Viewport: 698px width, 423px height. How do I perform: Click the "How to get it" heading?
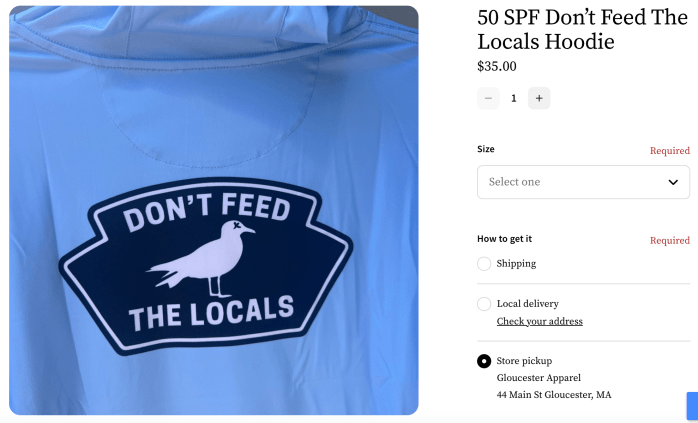coord(504,239)
